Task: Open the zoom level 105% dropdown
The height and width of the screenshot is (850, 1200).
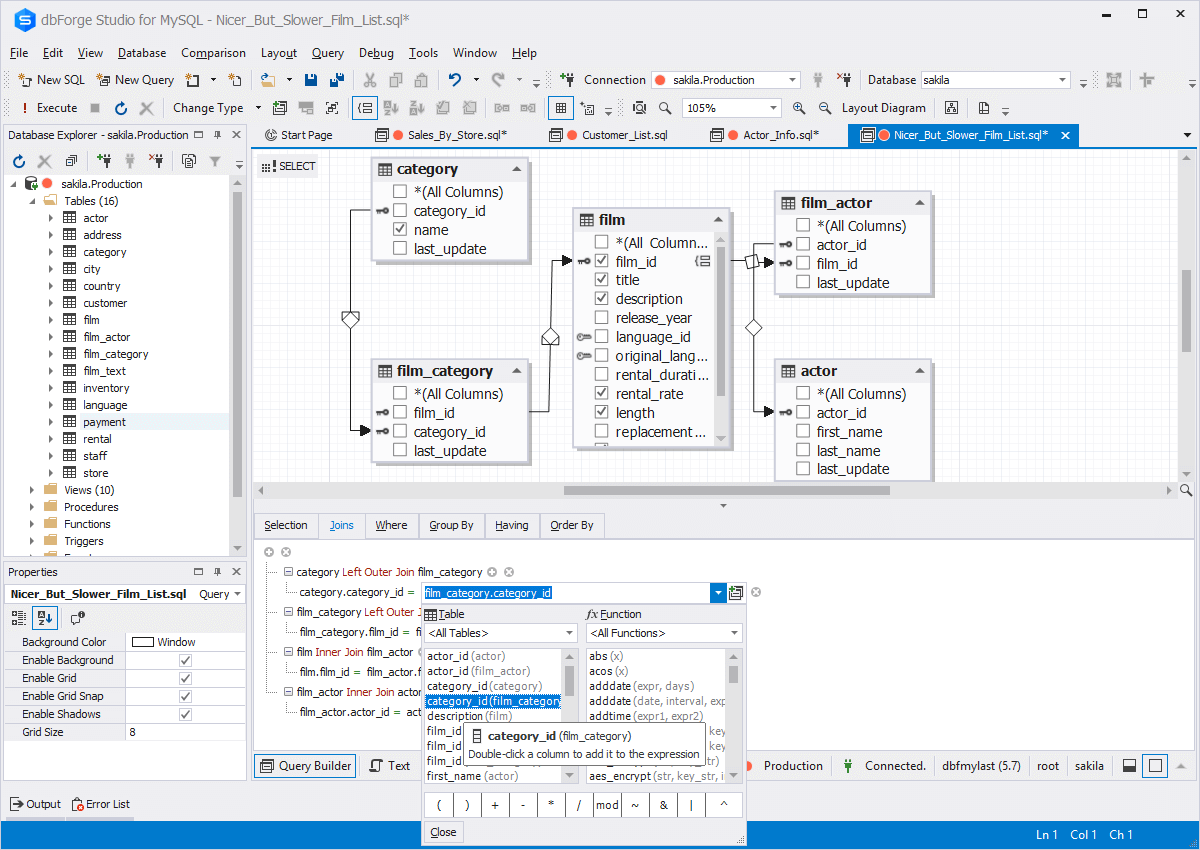Action: pos(772,108)
